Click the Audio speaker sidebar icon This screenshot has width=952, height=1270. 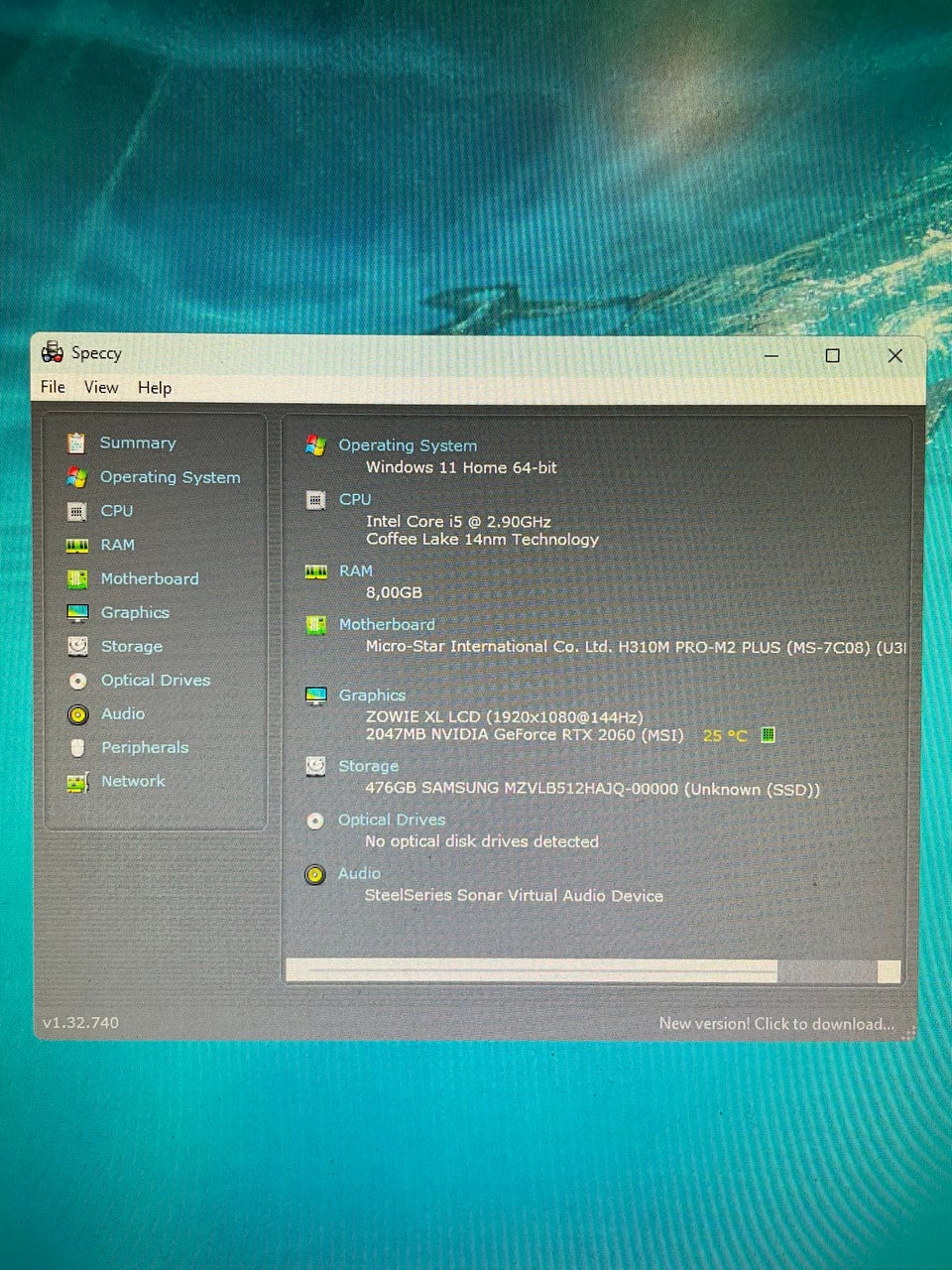coord(78,714)
